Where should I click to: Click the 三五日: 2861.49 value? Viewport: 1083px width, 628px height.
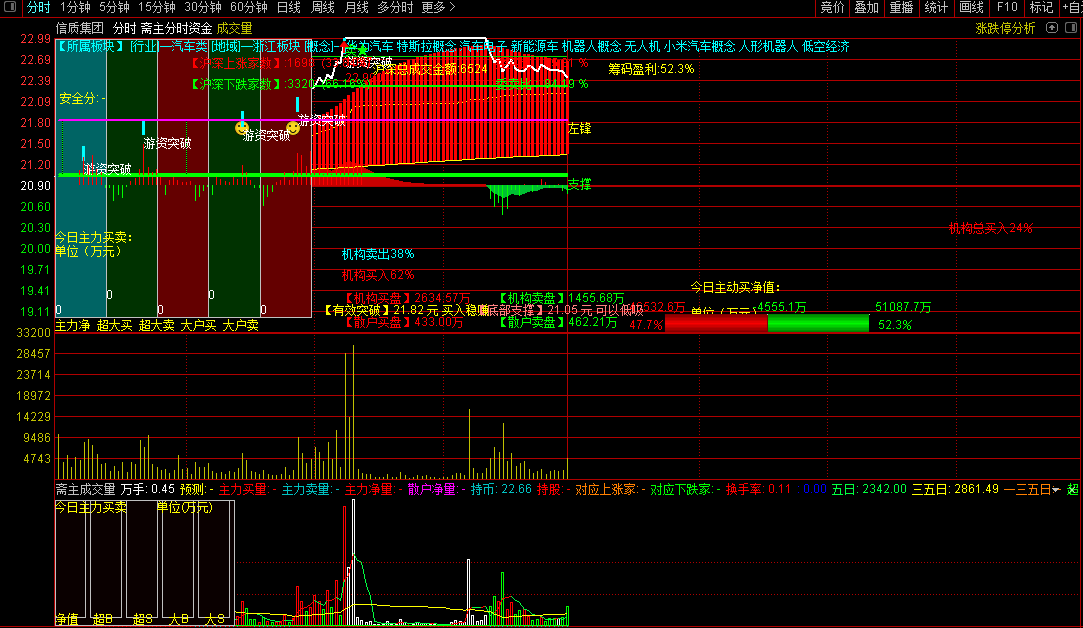955,489
